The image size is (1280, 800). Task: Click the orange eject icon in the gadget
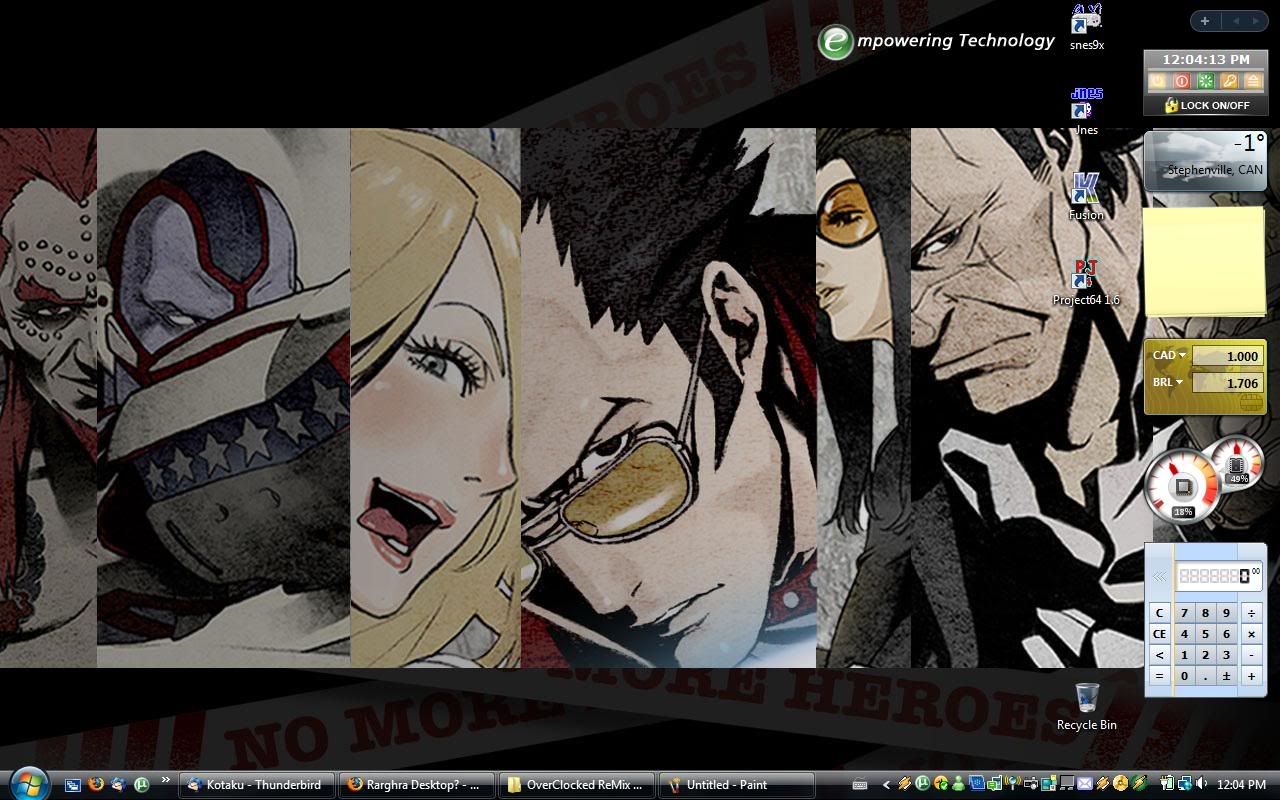click(x=1253, y=81)
